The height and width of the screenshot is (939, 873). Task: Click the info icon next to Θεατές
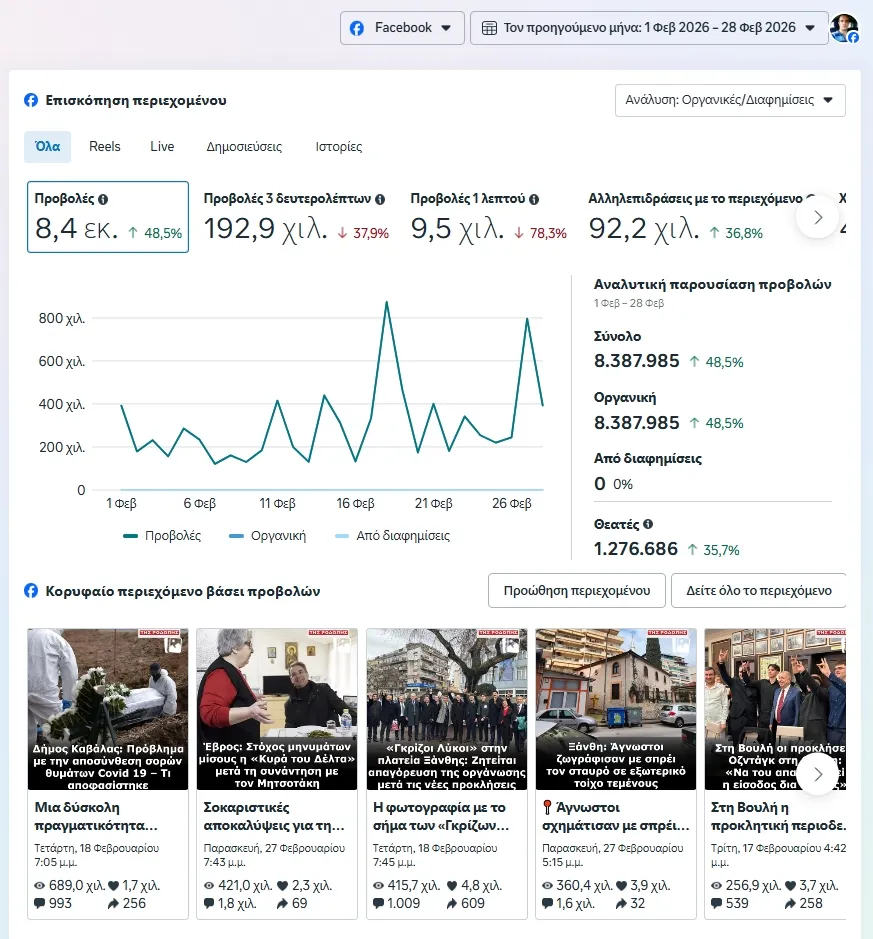(648, 523)
